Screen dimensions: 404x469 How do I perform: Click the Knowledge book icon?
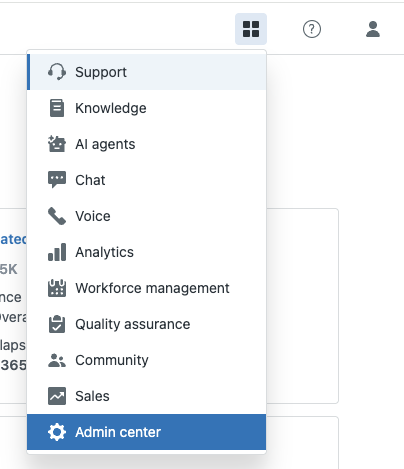coord(57,108)
